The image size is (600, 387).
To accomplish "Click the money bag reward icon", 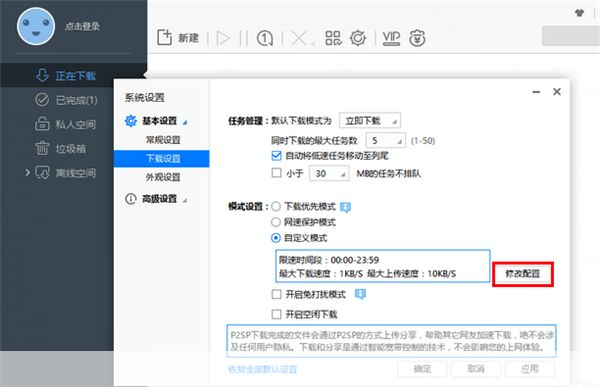I will pos(417,38).
